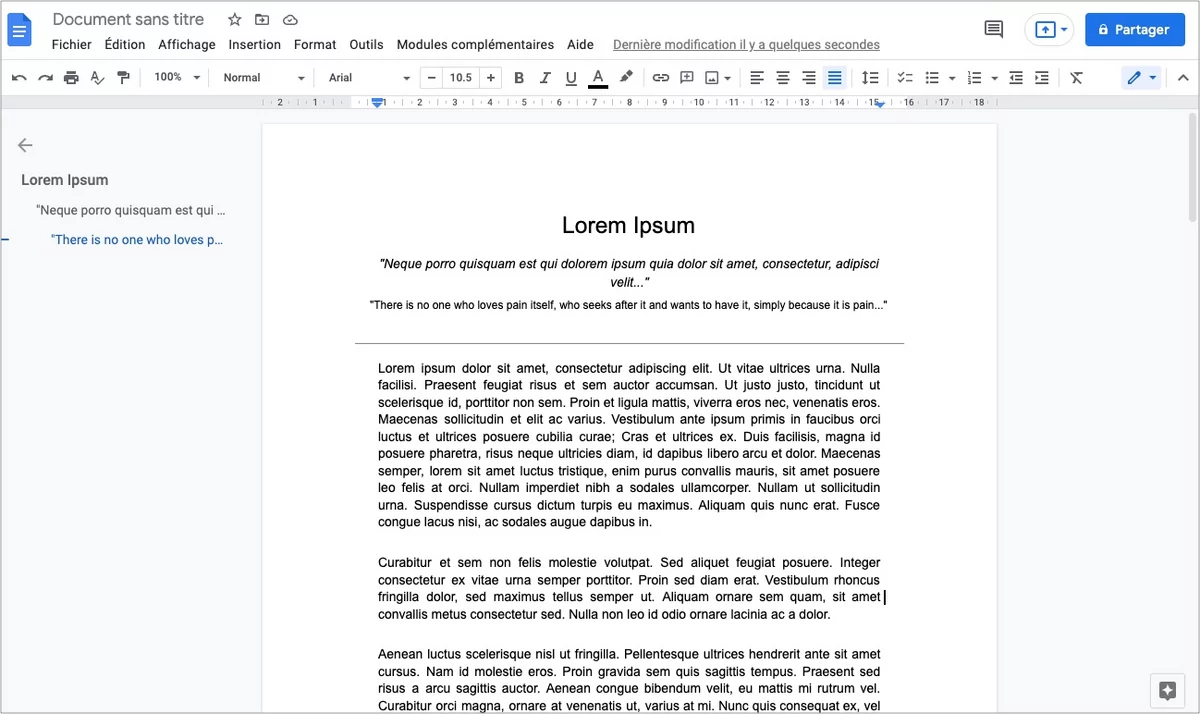1200x714 pixels.
Task: Open the Aide menu
Action: click(x=580, y=44)
